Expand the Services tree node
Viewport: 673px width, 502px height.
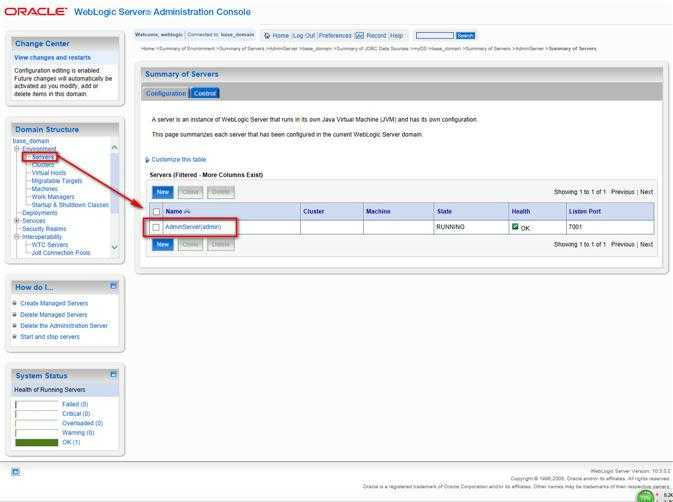pyautogui.click(x=17, y=221)
